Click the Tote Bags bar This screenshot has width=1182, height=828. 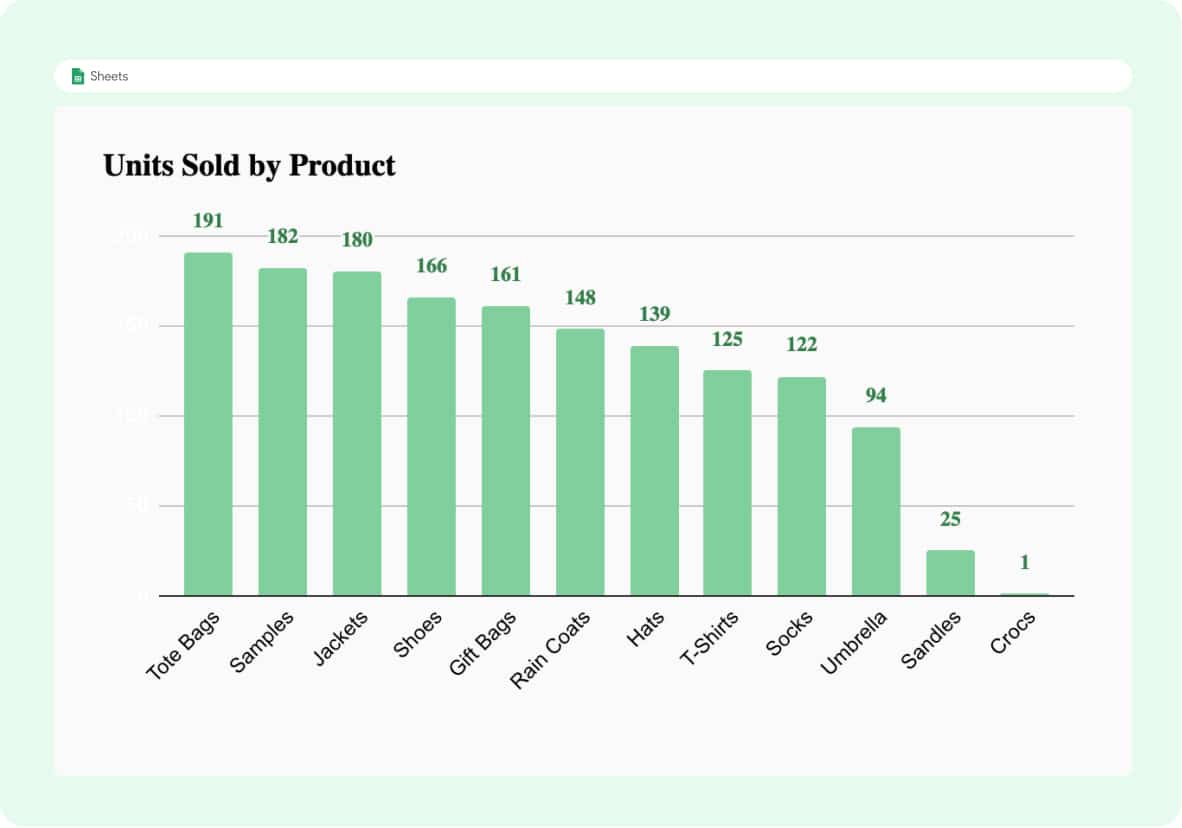tap(208, 424)
